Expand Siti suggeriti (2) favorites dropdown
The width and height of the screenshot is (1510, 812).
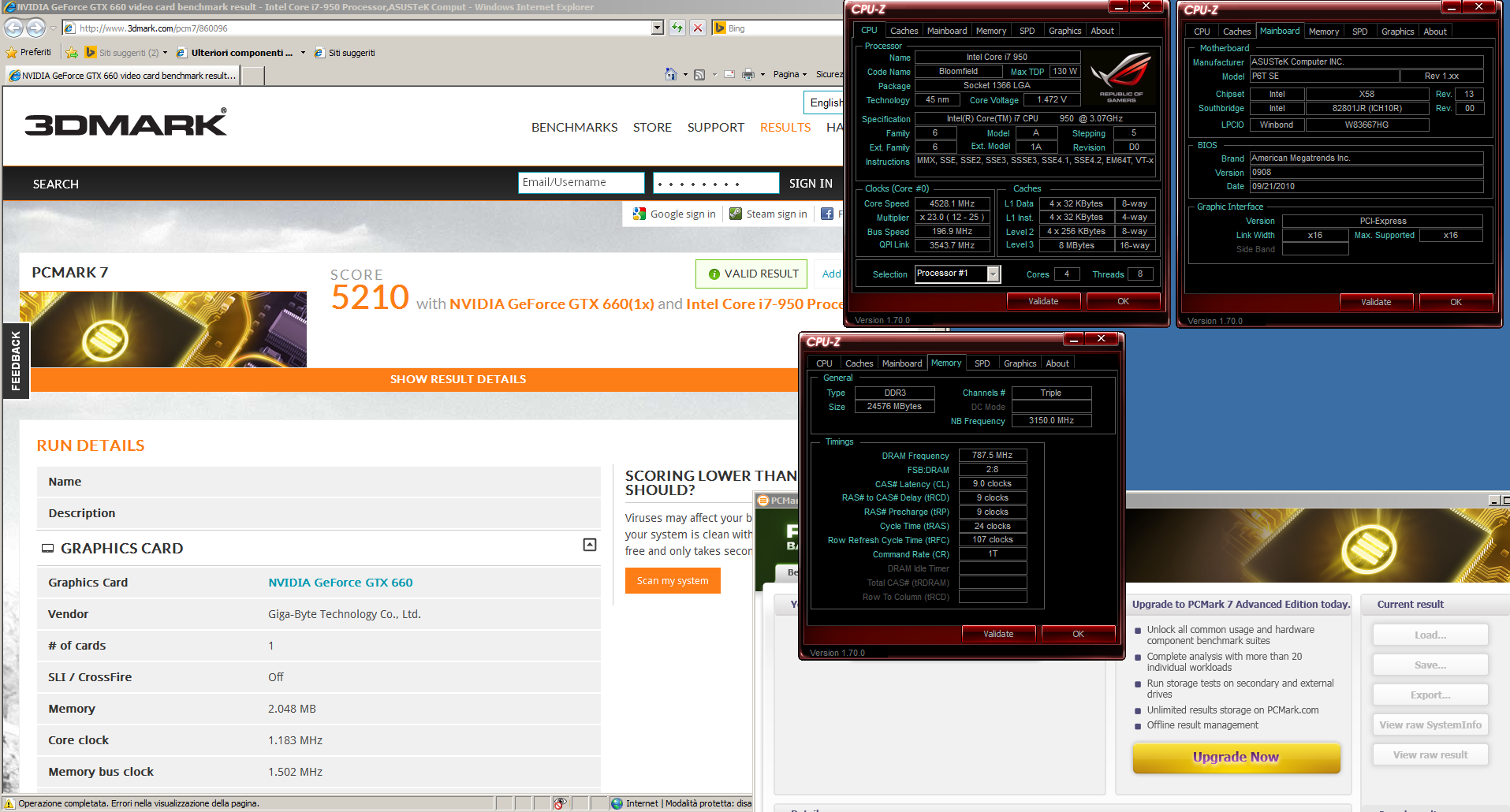165,53
